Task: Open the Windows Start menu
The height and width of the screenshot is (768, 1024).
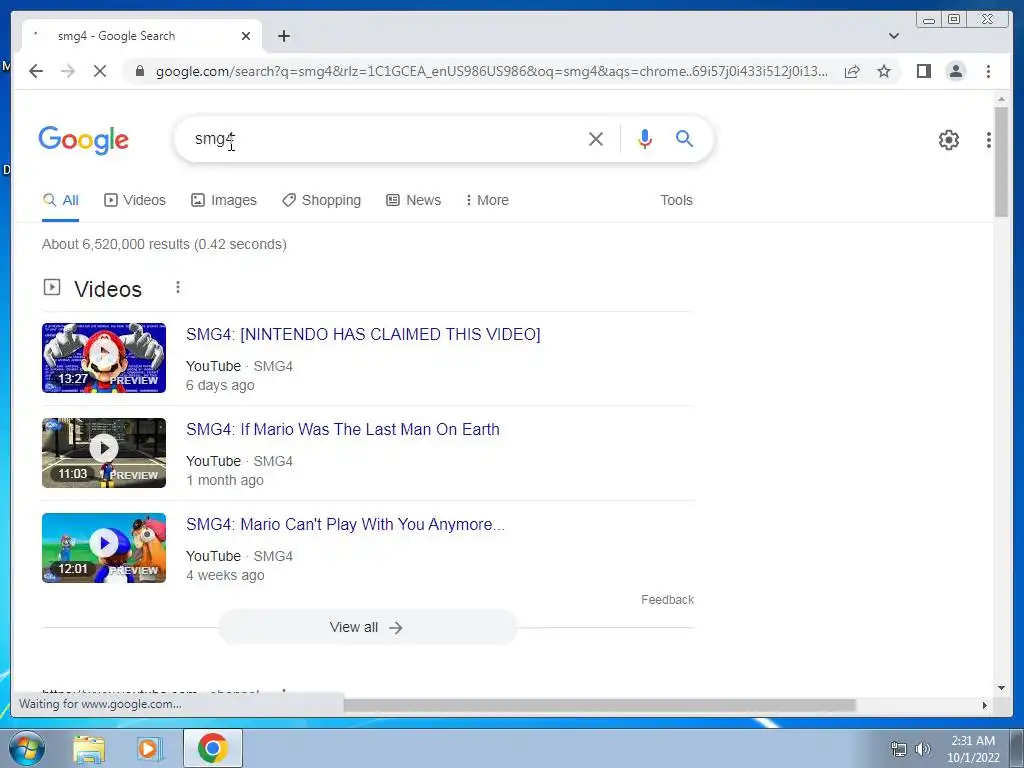Action: point(27,748)
